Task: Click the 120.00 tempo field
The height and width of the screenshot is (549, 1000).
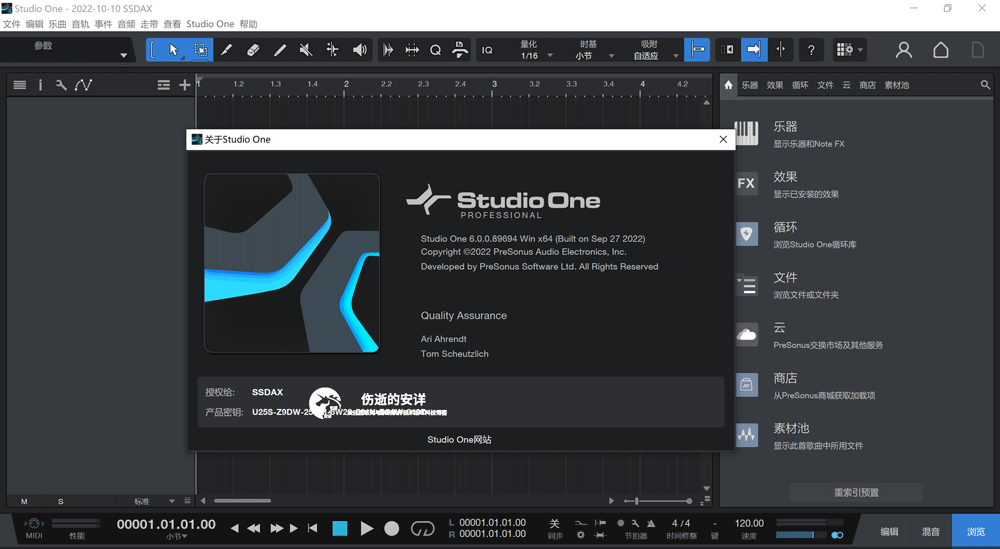Action: (x=749, y=523)
